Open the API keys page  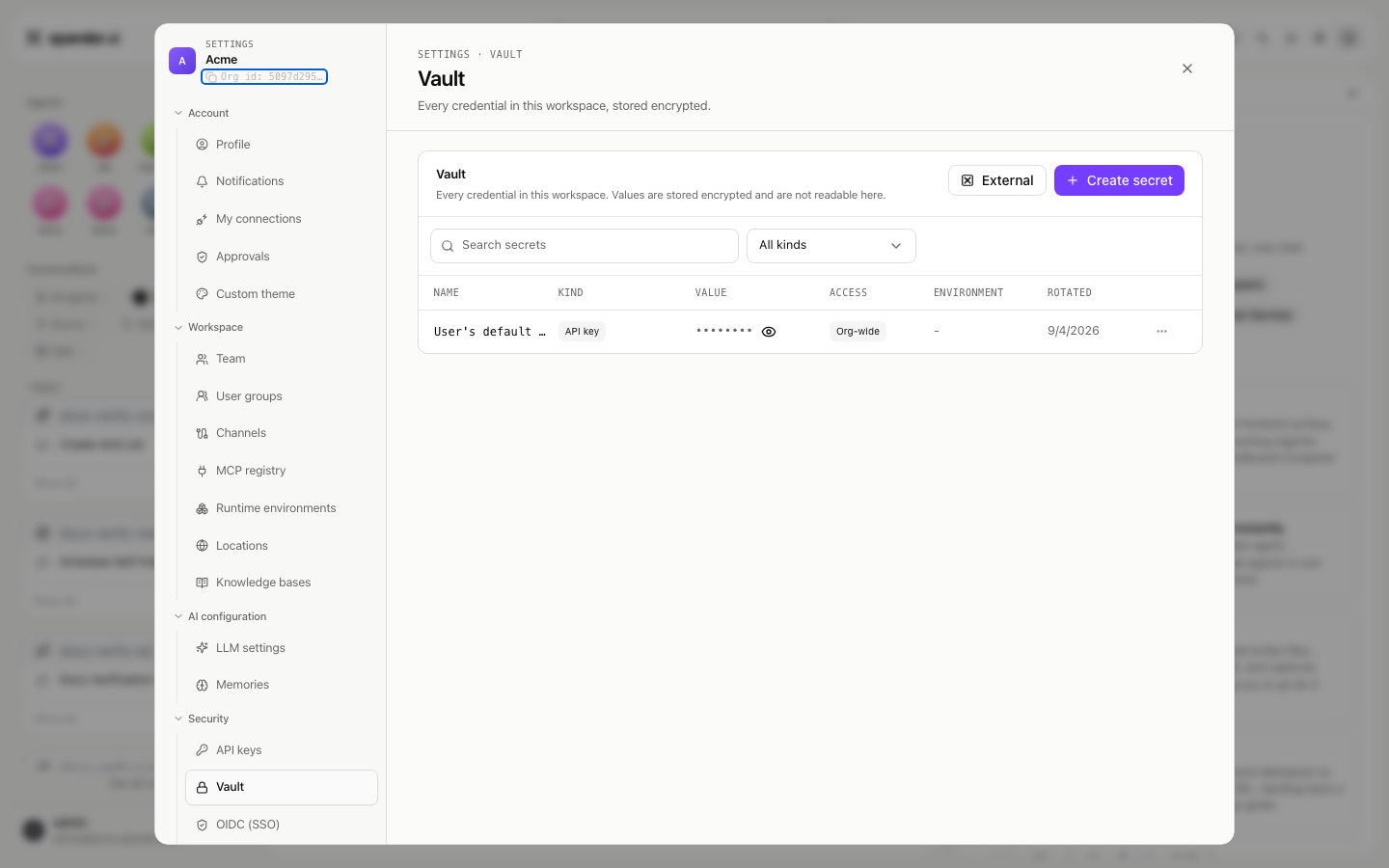(282, 750)
